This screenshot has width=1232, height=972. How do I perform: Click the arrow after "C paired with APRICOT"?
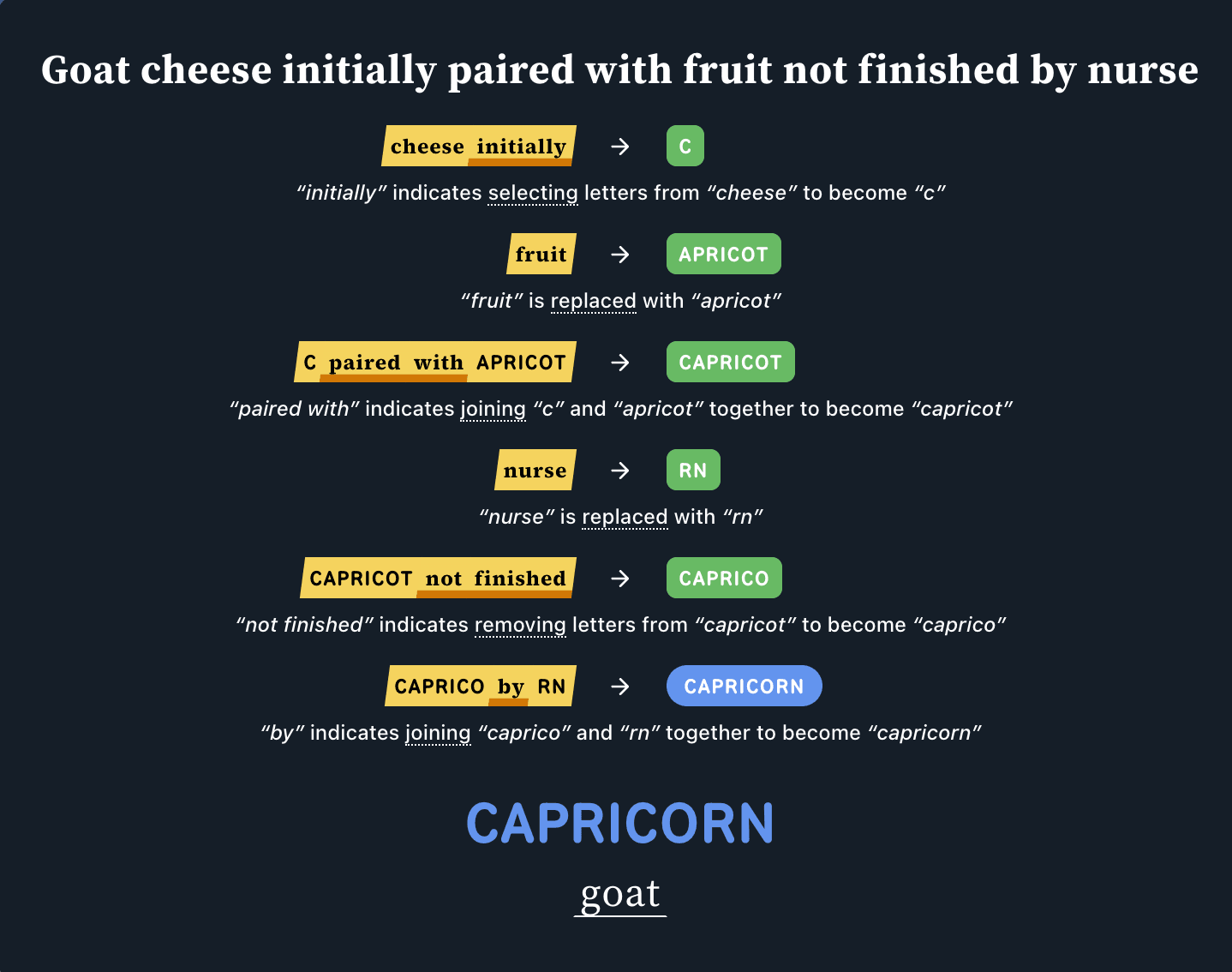(620, 363)
